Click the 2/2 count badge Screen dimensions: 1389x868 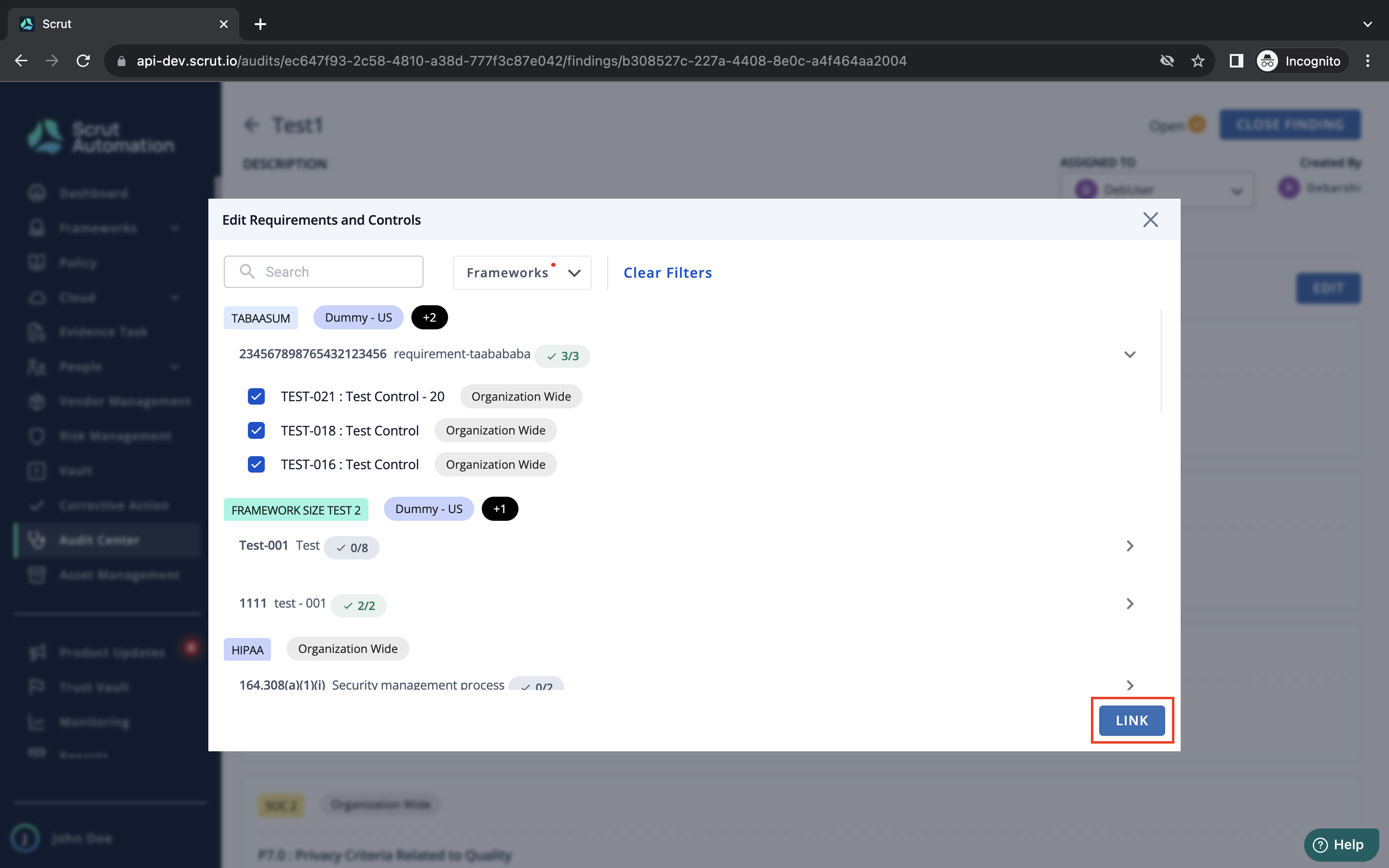pyautogui.click(x=359, y=606)
